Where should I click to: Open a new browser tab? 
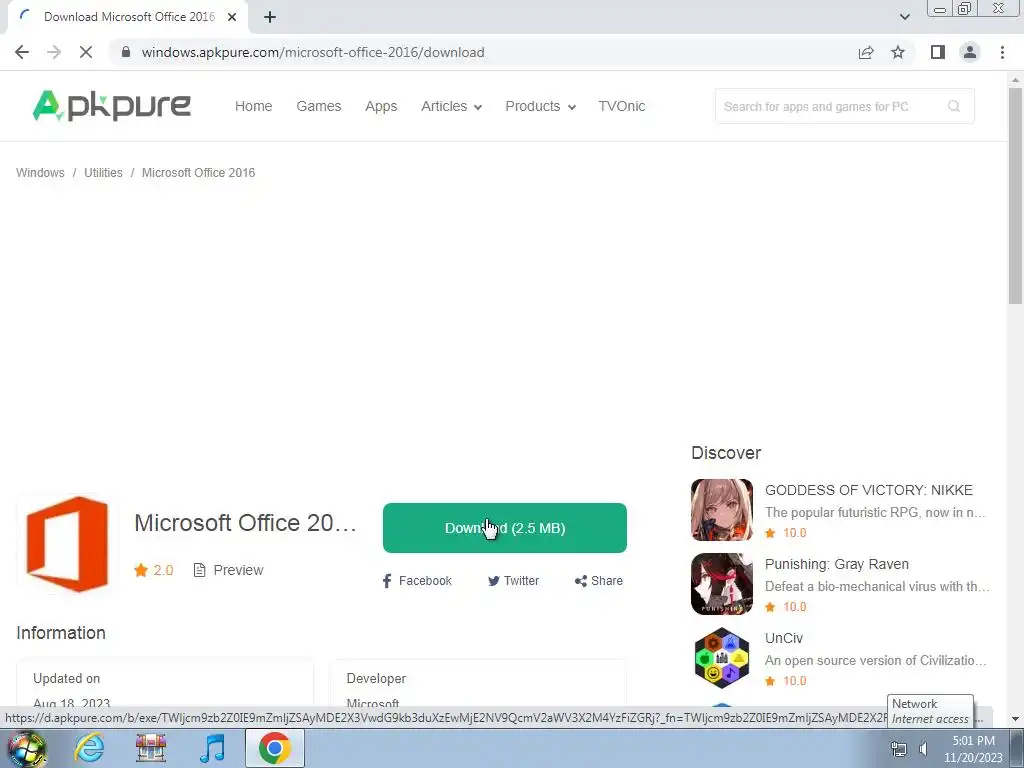(x=270, y=17)
